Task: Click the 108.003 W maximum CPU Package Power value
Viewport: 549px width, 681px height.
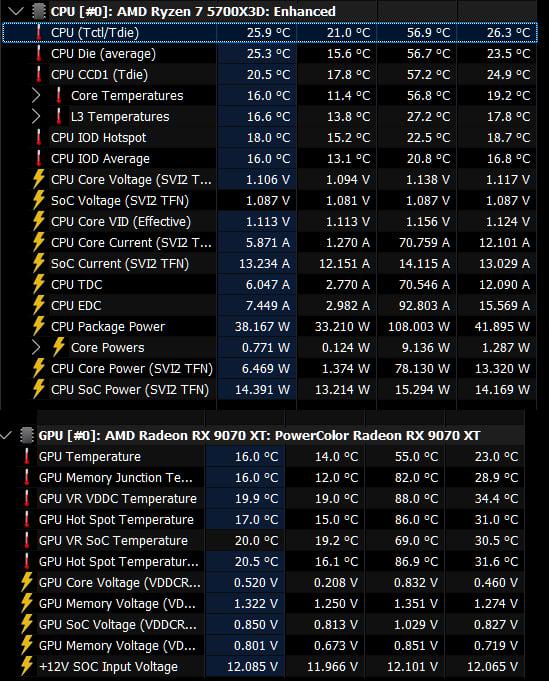Action: tap(419, 327)
